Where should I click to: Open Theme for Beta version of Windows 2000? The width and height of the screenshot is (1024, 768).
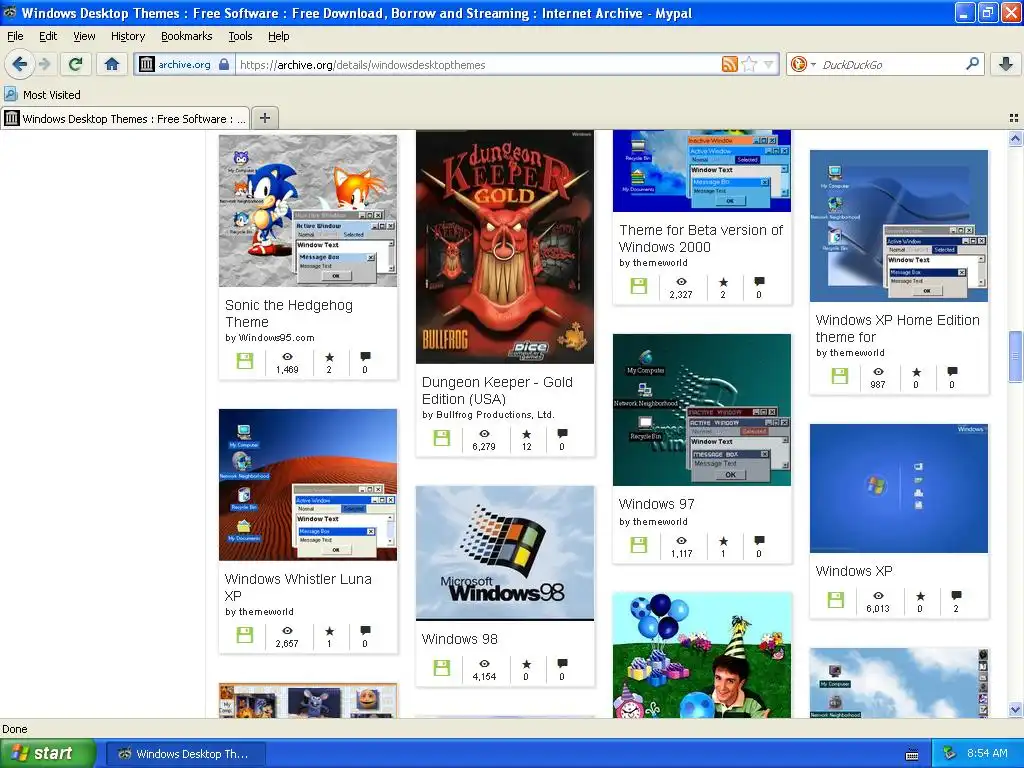[x=701, y=238]
